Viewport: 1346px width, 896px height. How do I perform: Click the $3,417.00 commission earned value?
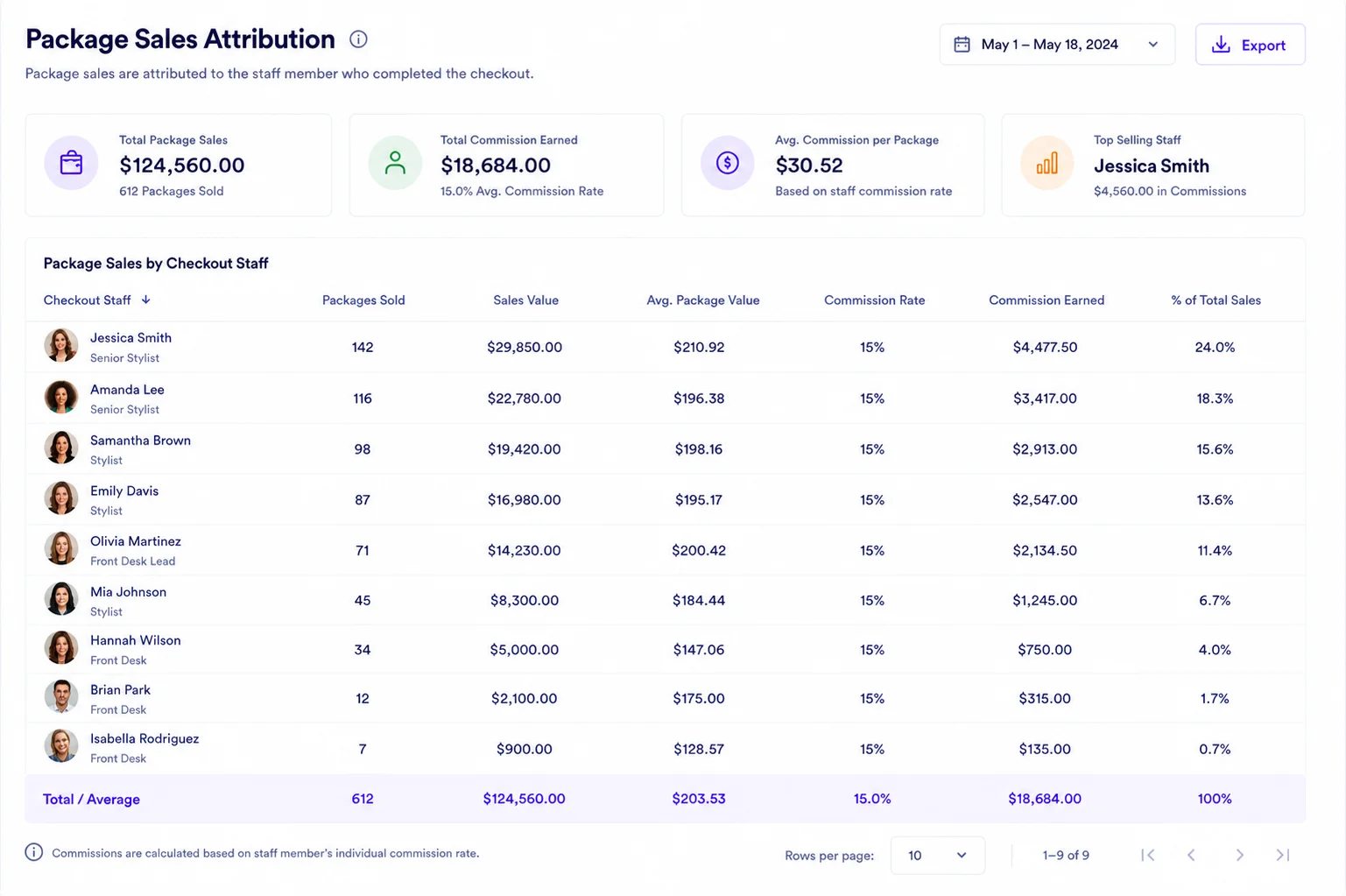coord(1045,399)
